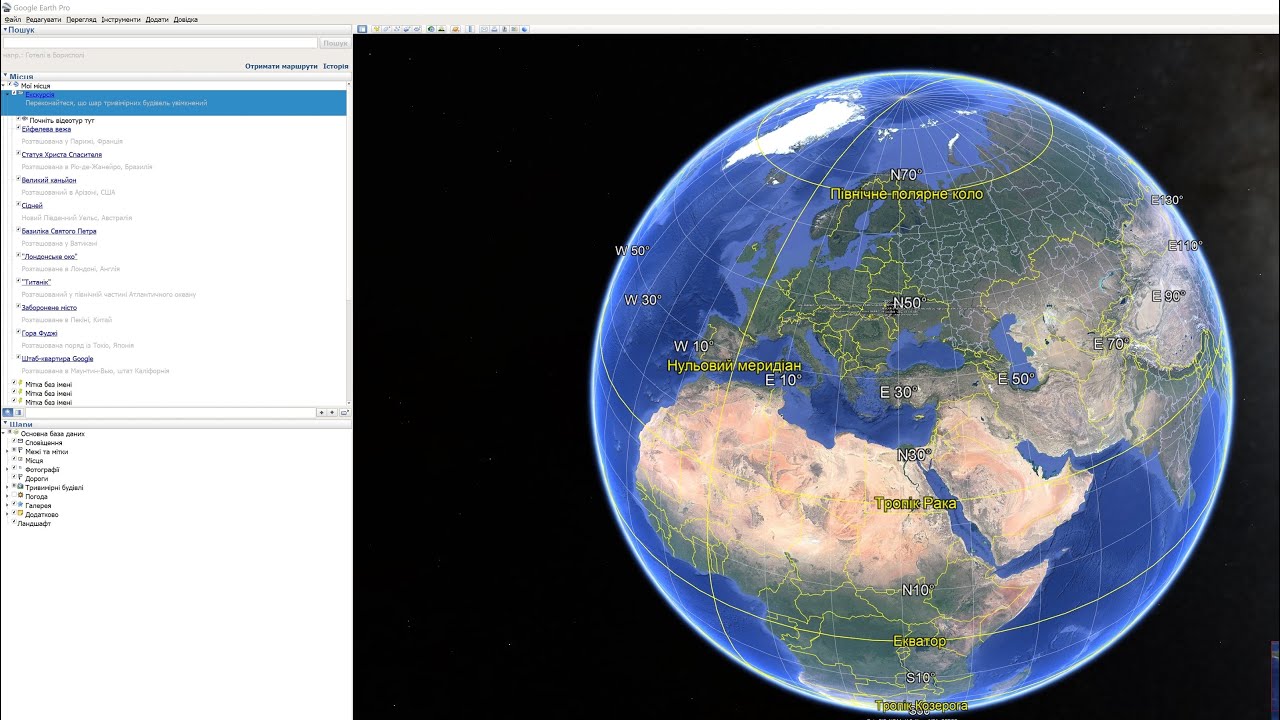Toggle the Фотографії layer checkbox
This screenshot has height=720, width=1280.
coord(14,468)
